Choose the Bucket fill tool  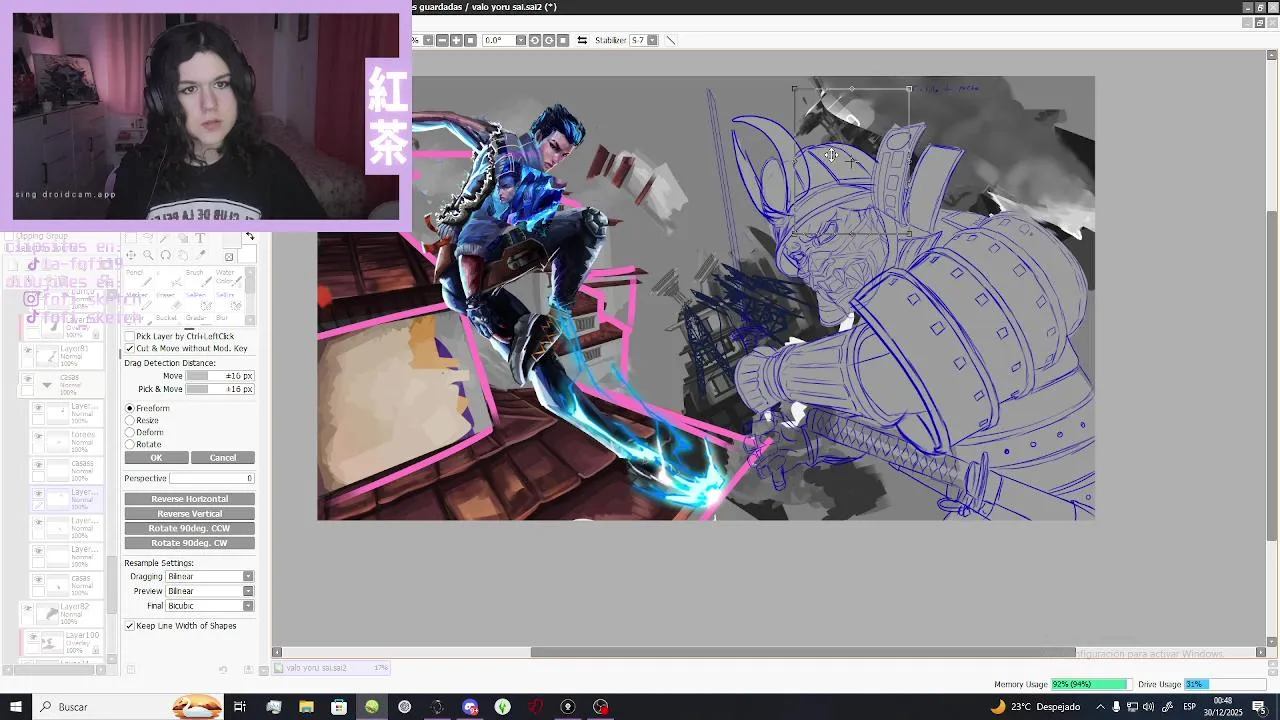point(167,319)
